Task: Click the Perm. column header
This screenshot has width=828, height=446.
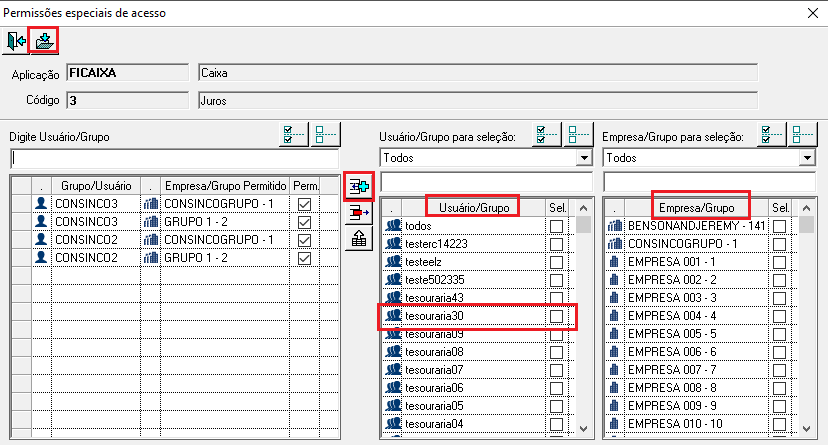Action: pos(305,186)
